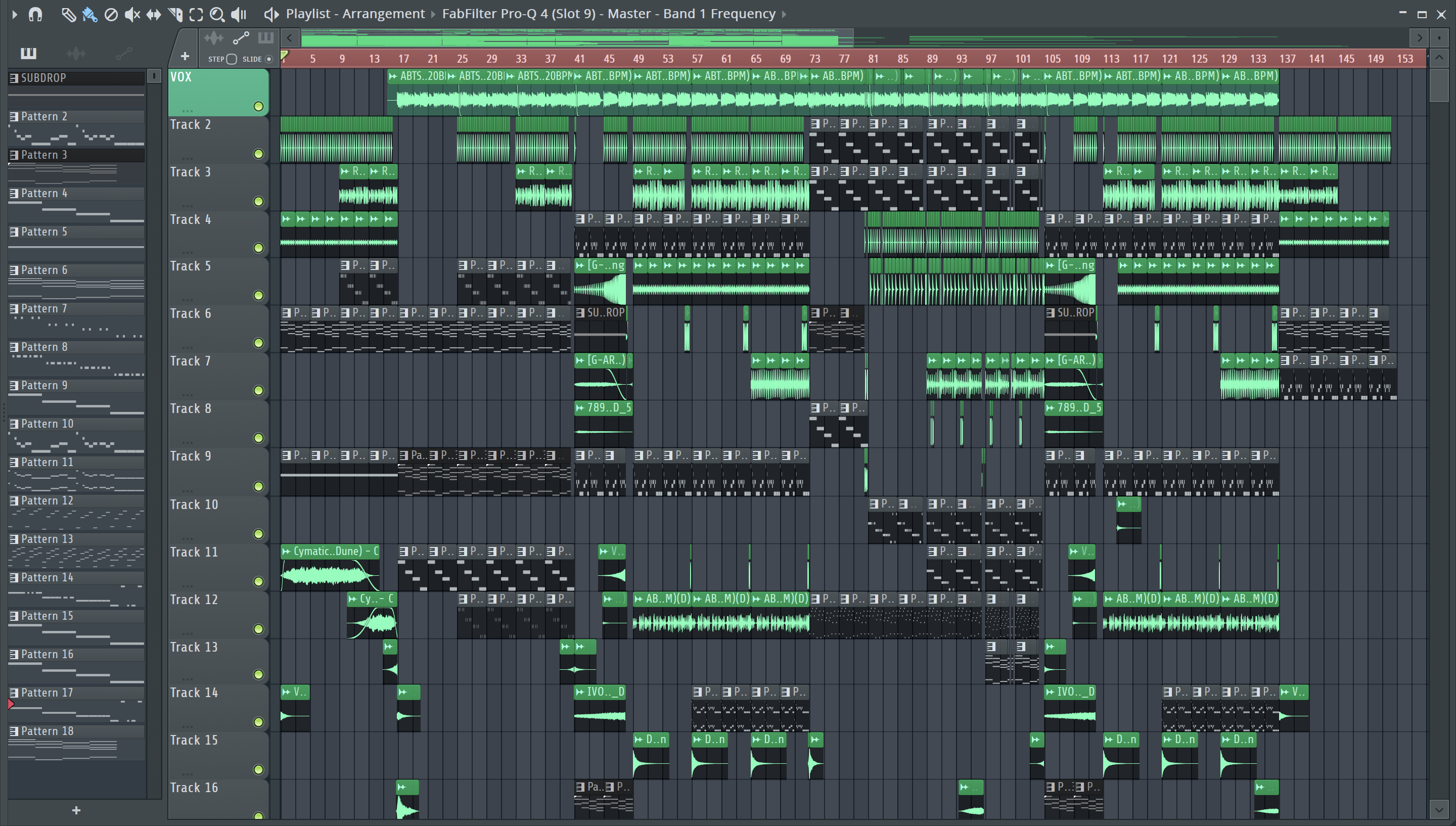
Task: Toggle the STEP editing checkbox
Action: [232, 59]
